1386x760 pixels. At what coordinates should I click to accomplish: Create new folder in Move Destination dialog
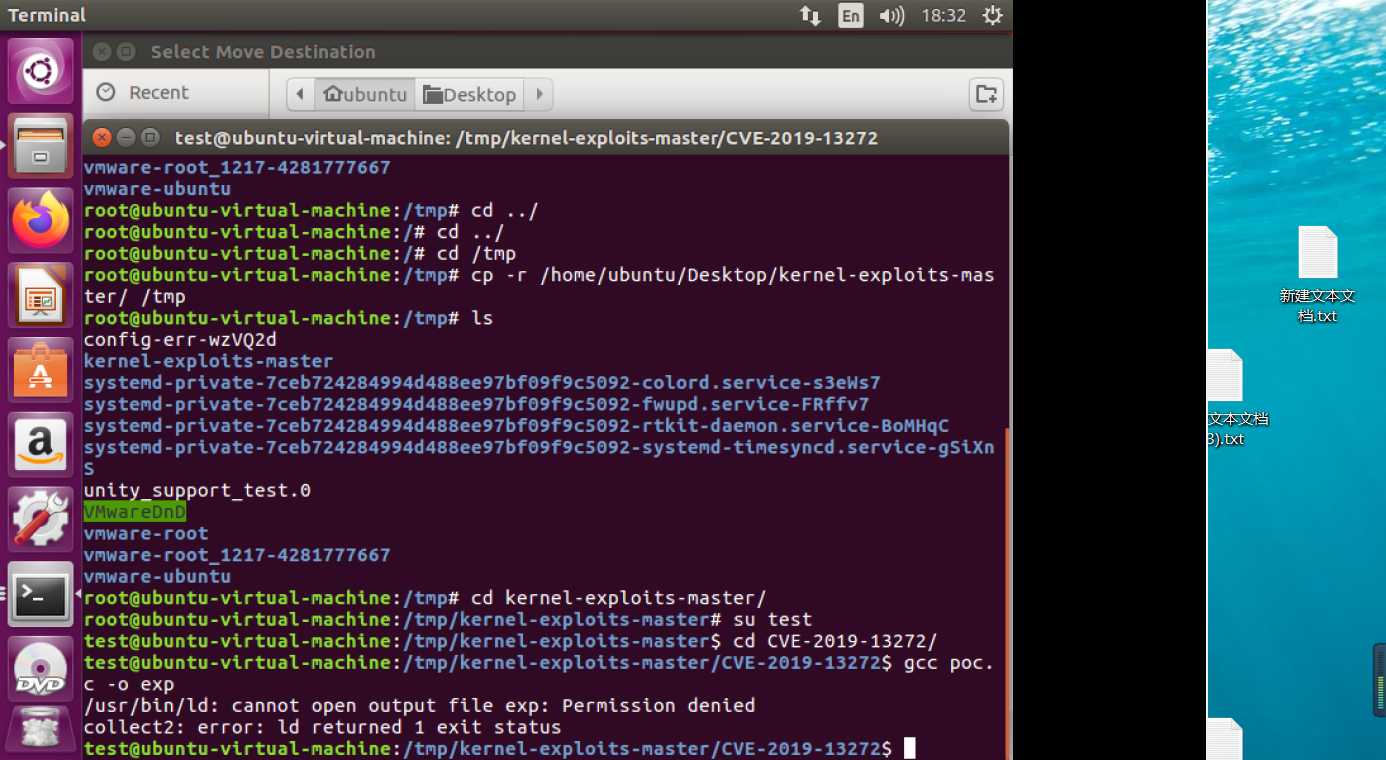point(986,95)
